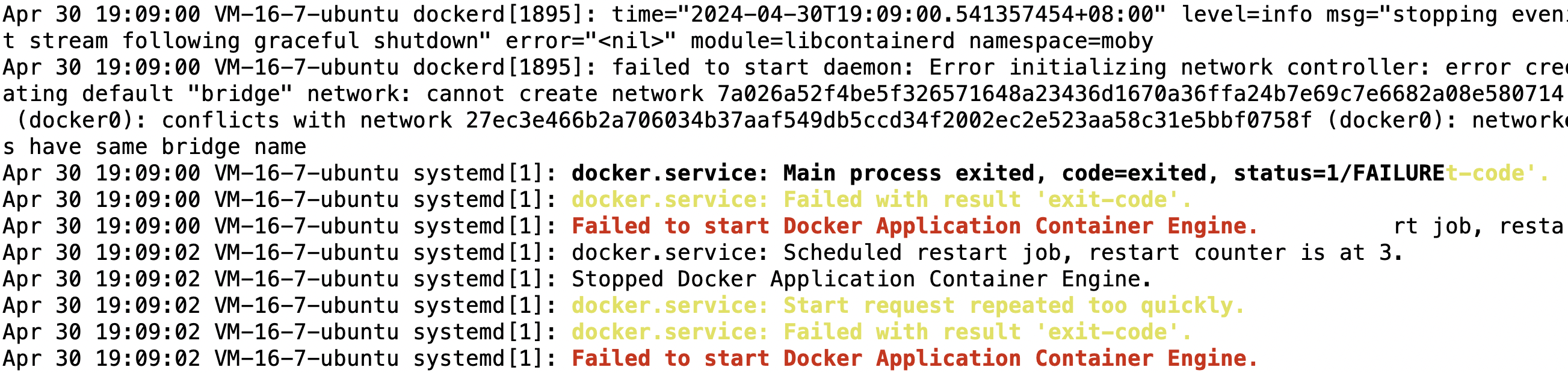Click the last red "Failed to start Docker" line
Image resolution: width=1568 pixels, height=373 pixels.
tap(914, 359)
